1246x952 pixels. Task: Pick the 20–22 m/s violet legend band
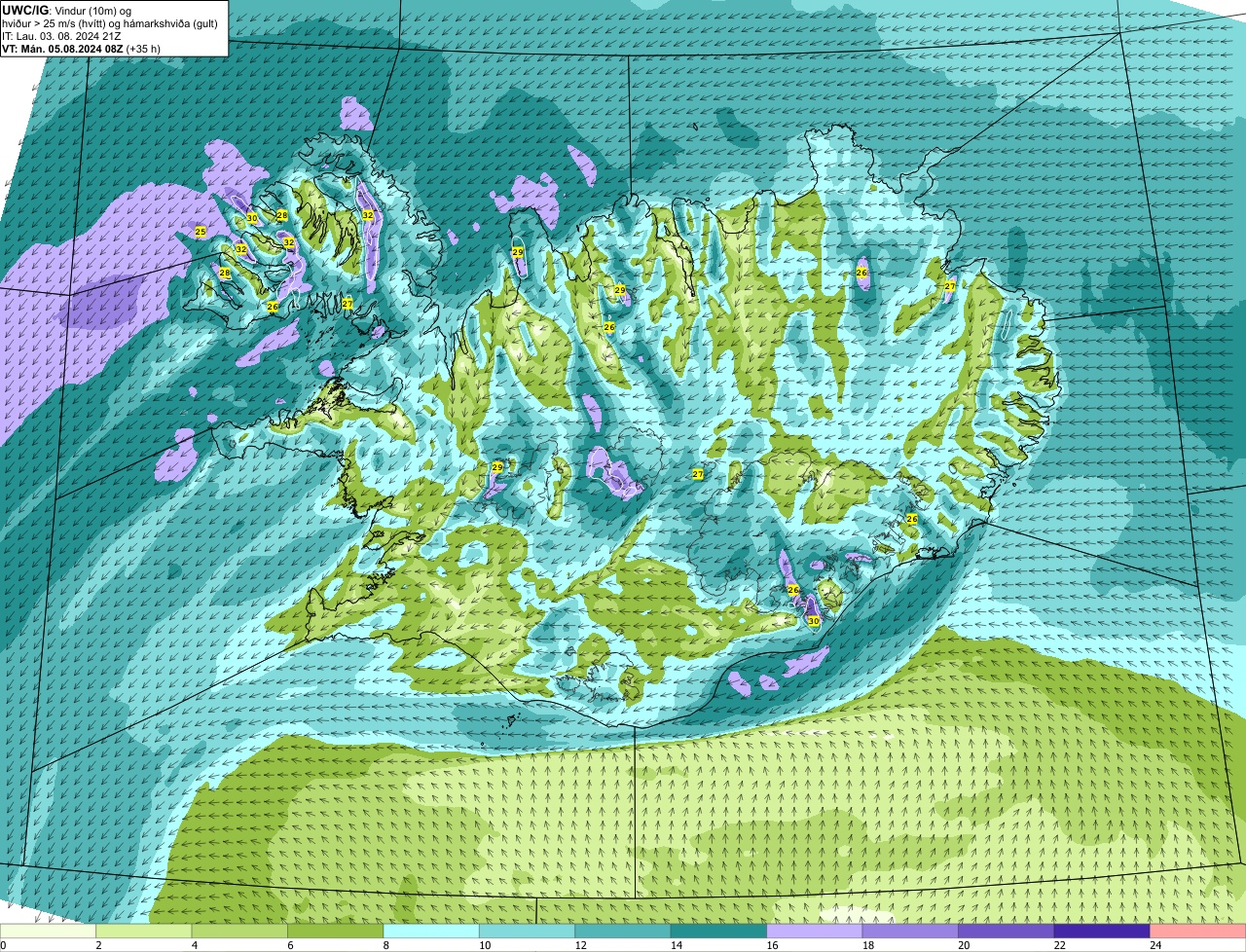1007,932
